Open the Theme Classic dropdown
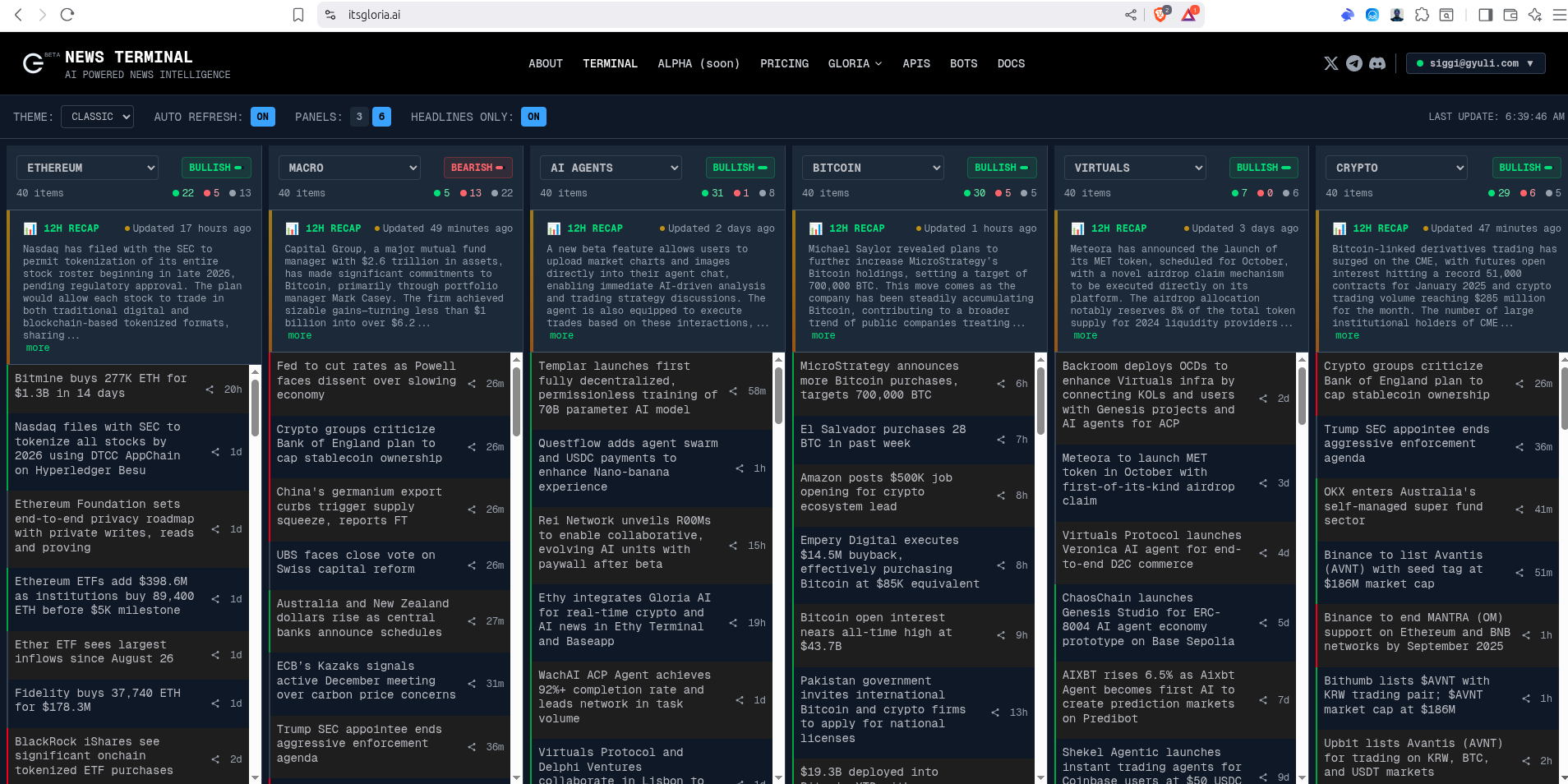Image resolution: width=1568 pixels, height=784 pixels. pyautogui.click(x=98, y=117)
